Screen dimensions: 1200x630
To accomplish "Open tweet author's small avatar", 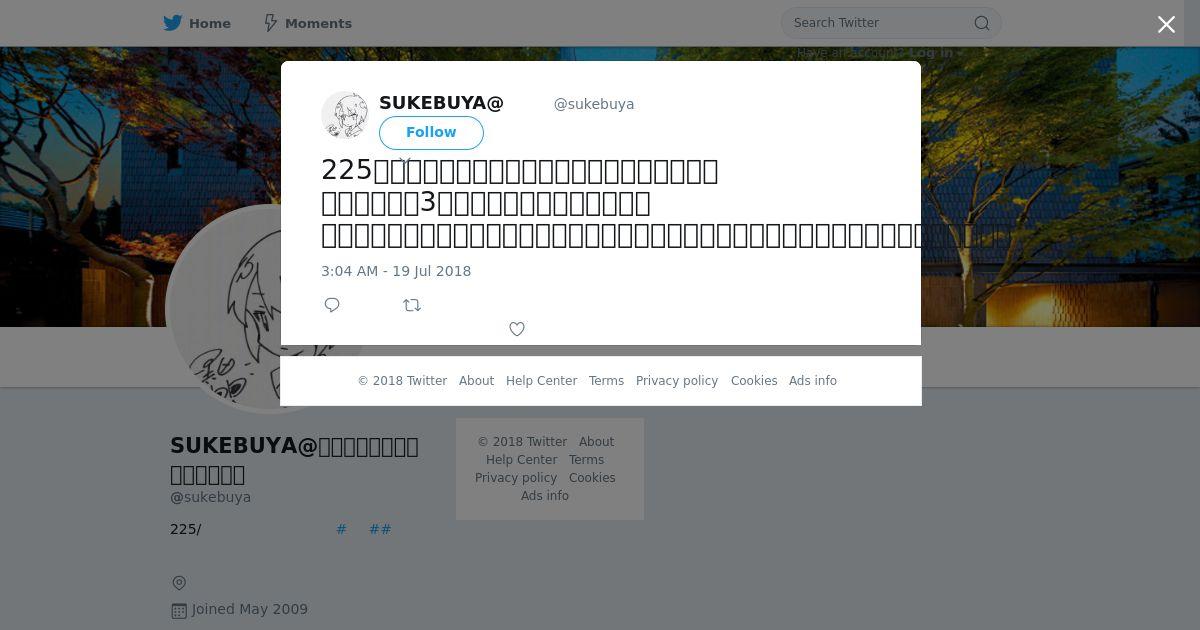I will click(345, 115).
